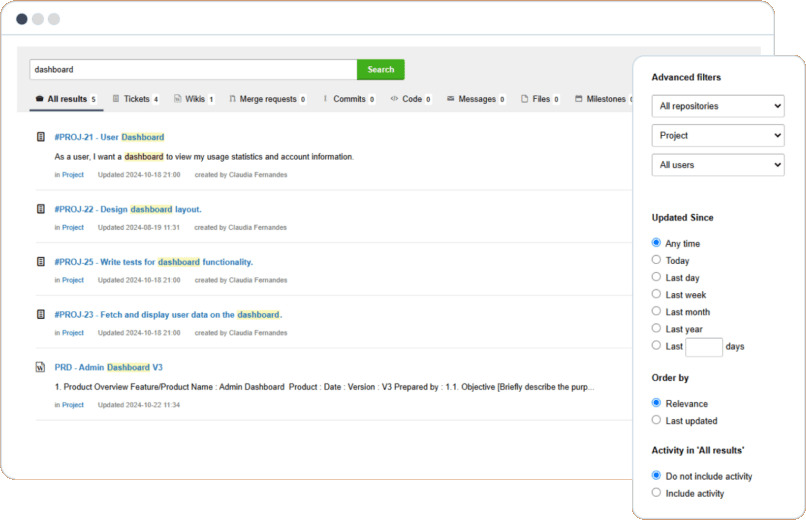
Task: Open the All users dropdown
Action: tap(718, 165)
